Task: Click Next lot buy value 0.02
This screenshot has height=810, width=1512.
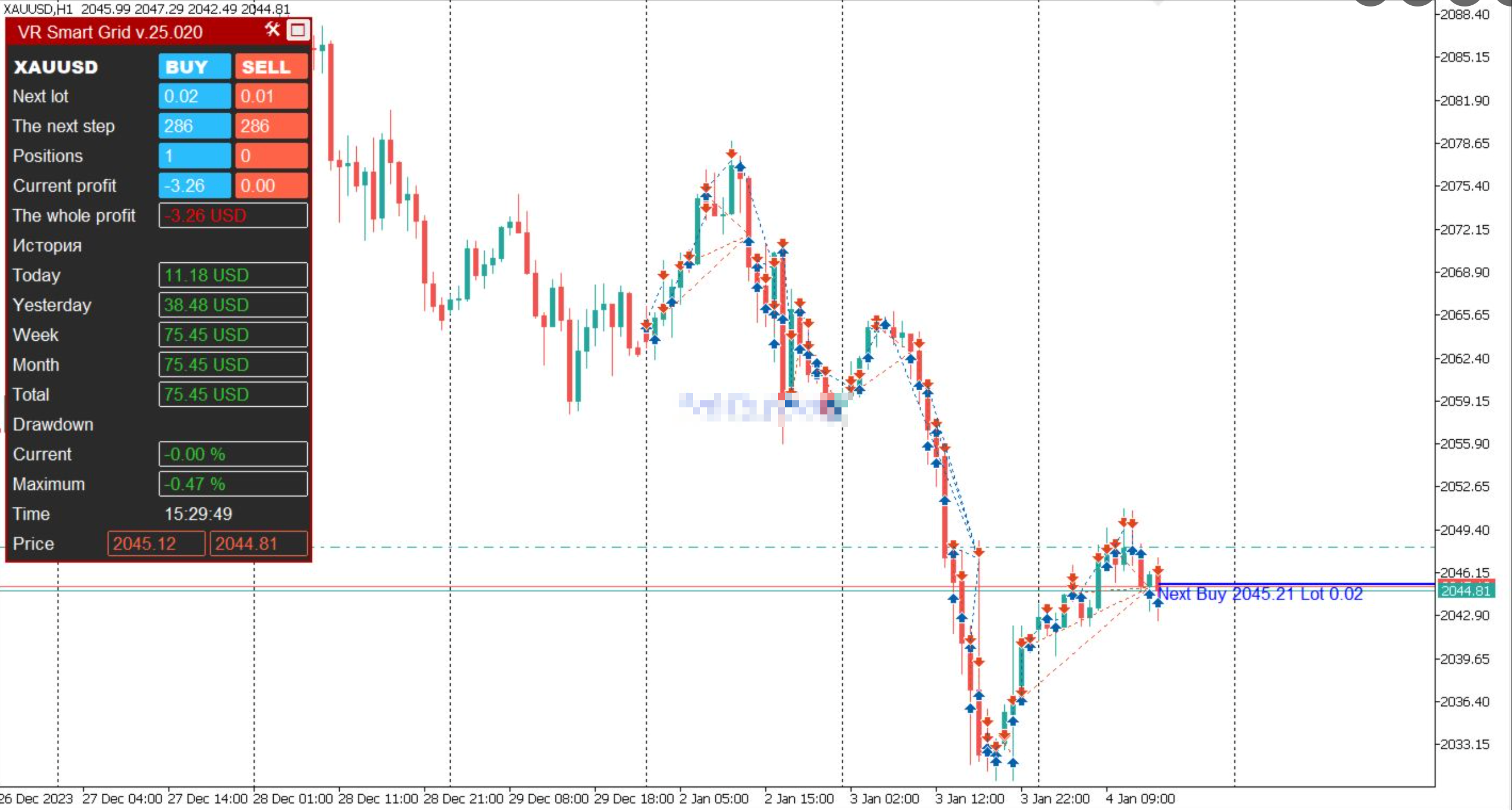Action: 194,96
